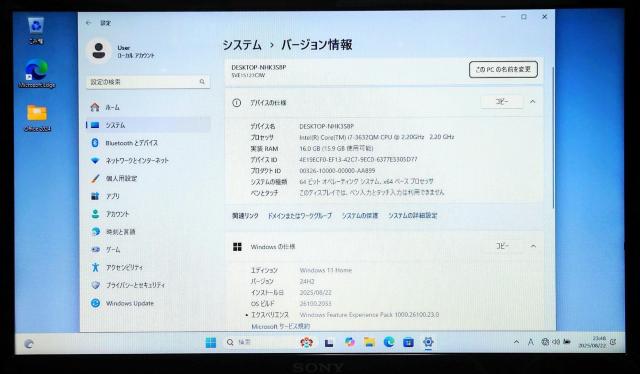Open the Microsoft Edge desktop shortcut

pos(37,73)
